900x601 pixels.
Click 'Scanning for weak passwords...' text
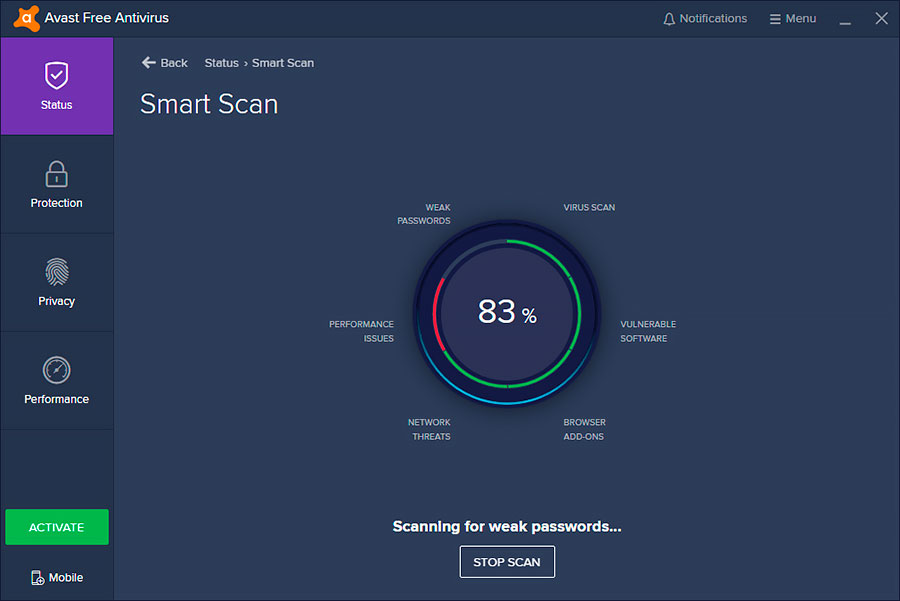tap(507, 526)
